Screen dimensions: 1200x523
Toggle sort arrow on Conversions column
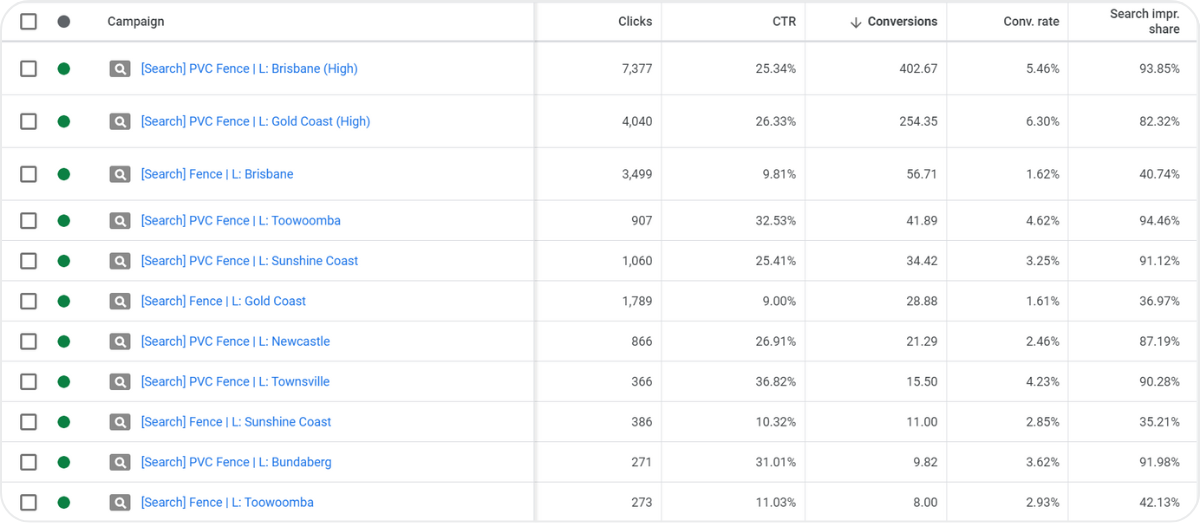point(855,22)
